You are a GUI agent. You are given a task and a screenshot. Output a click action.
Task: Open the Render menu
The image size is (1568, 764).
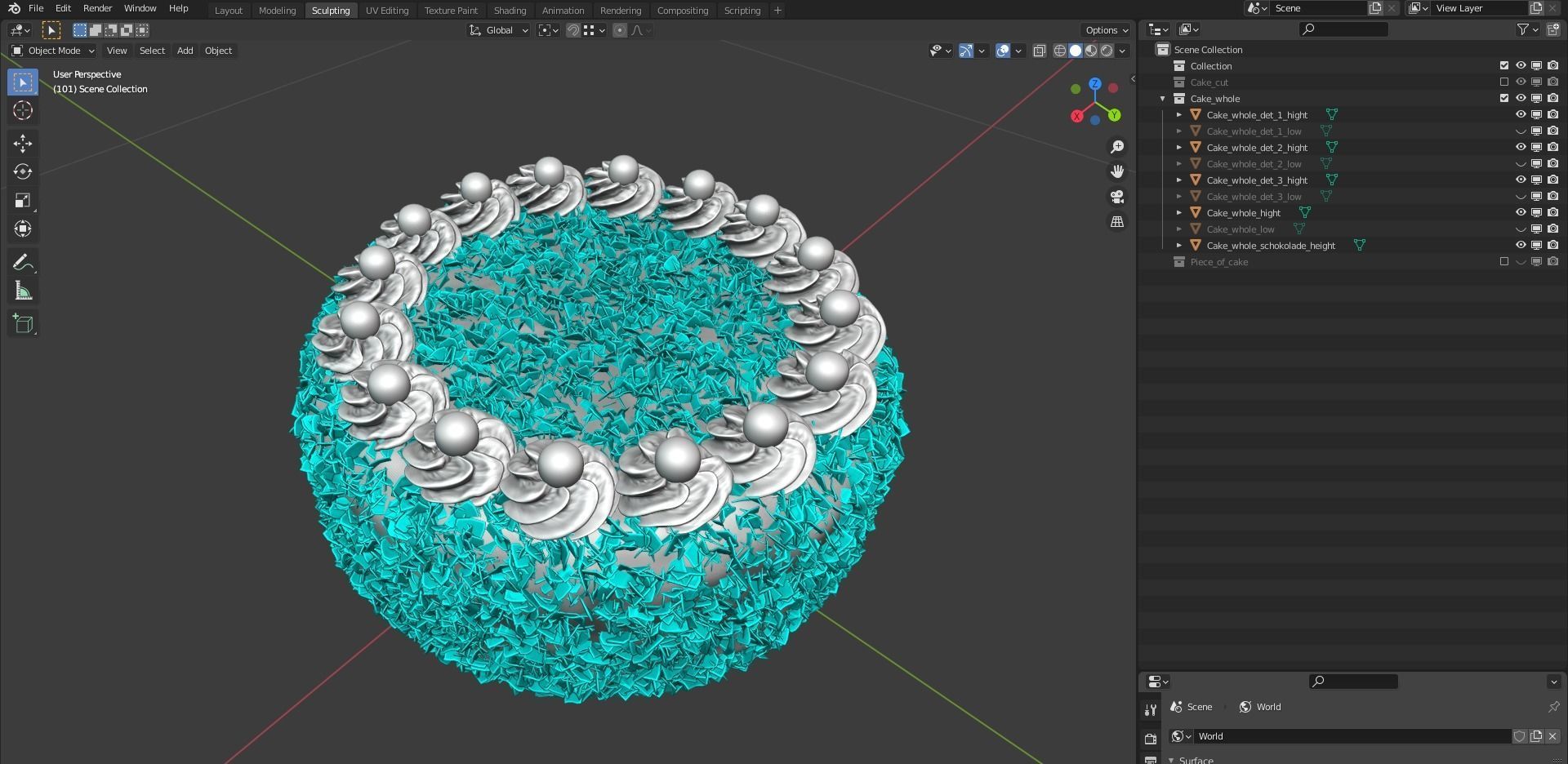point(97,8)
